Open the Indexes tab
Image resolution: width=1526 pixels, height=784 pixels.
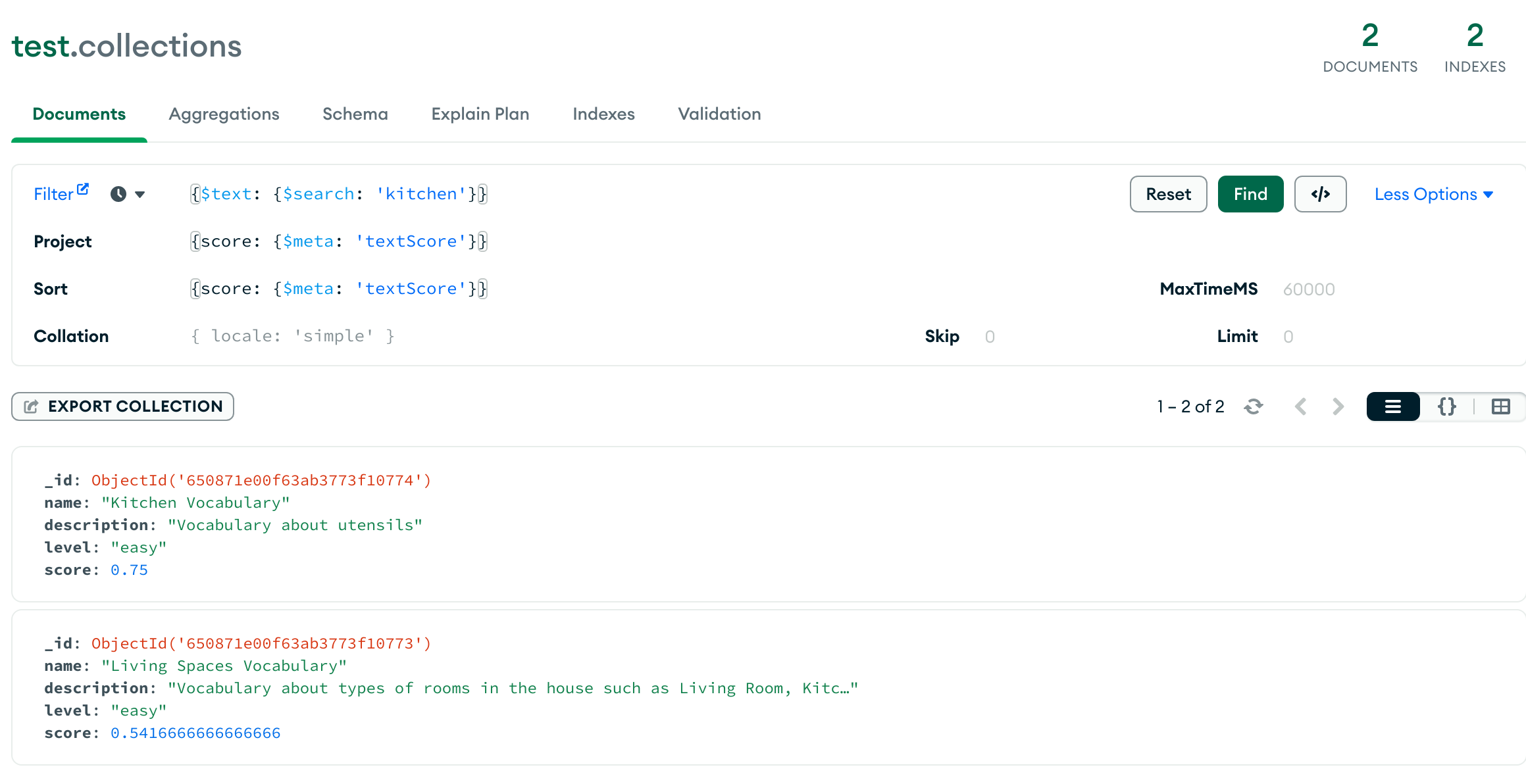pyautogui.click(x=603, y=114)
